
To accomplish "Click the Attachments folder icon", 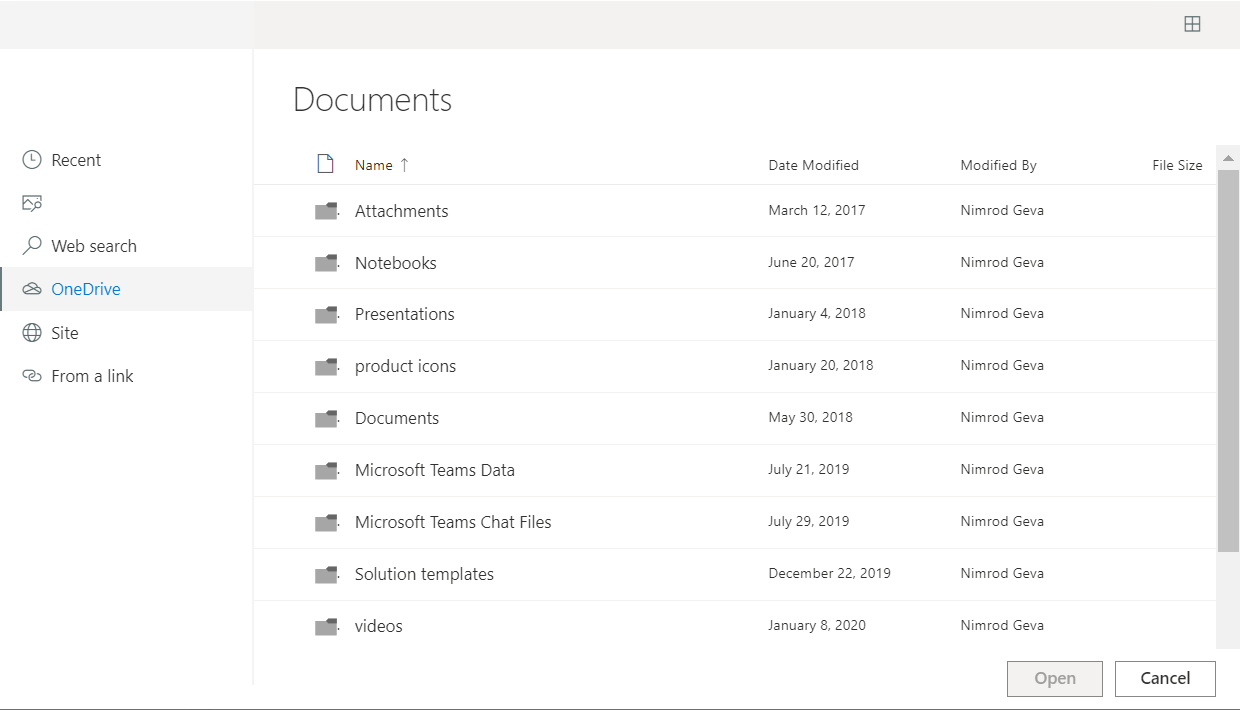I will coord(326,210).
